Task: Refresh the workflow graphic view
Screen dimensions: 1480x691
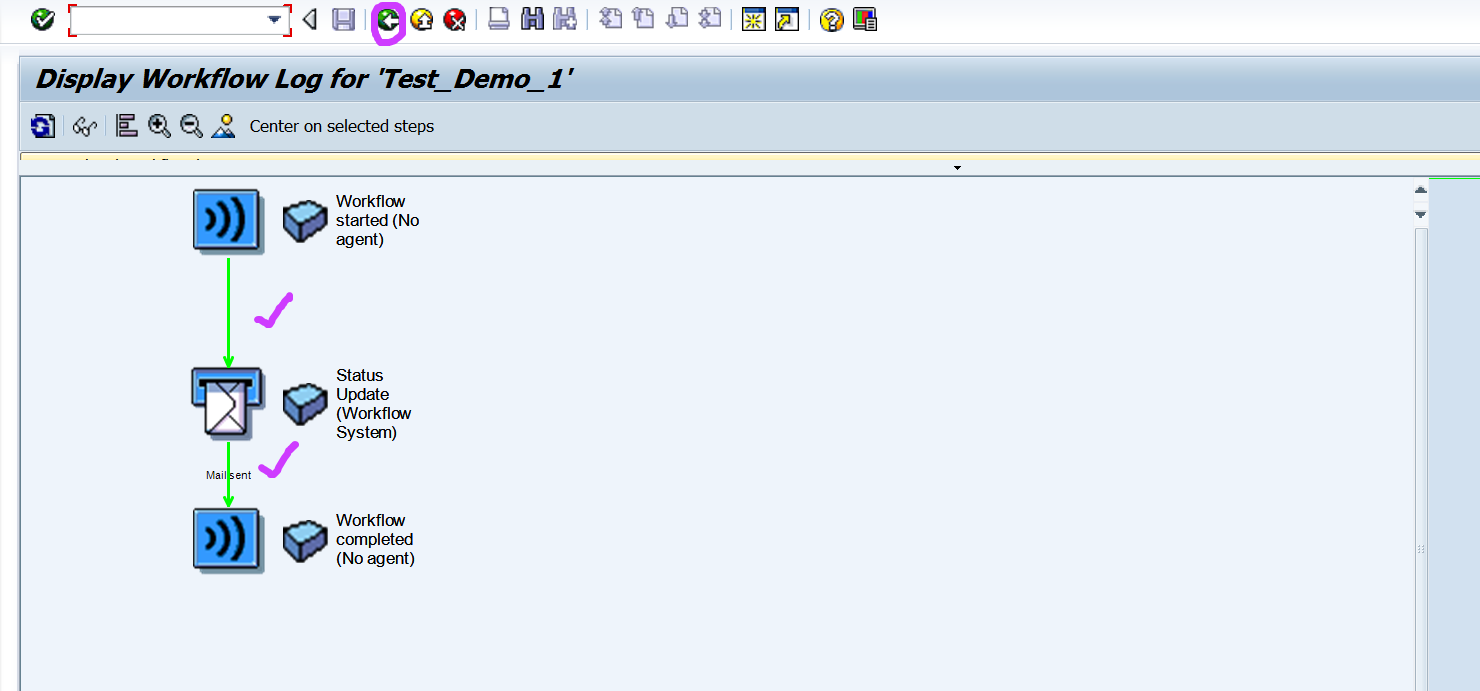Action: click(x=41, y=126)
